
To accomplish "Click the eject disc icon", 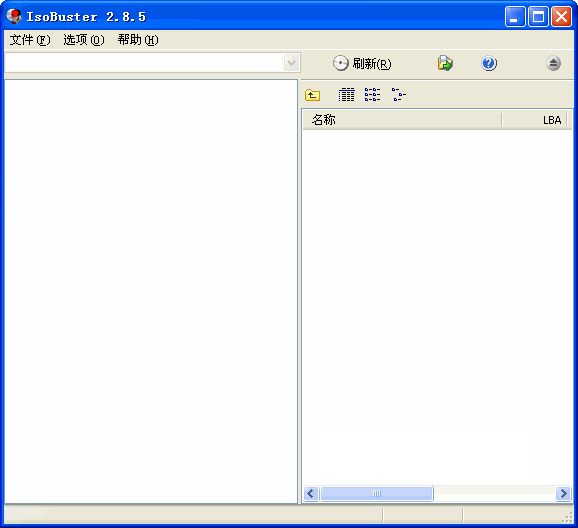I will [553, 63].
